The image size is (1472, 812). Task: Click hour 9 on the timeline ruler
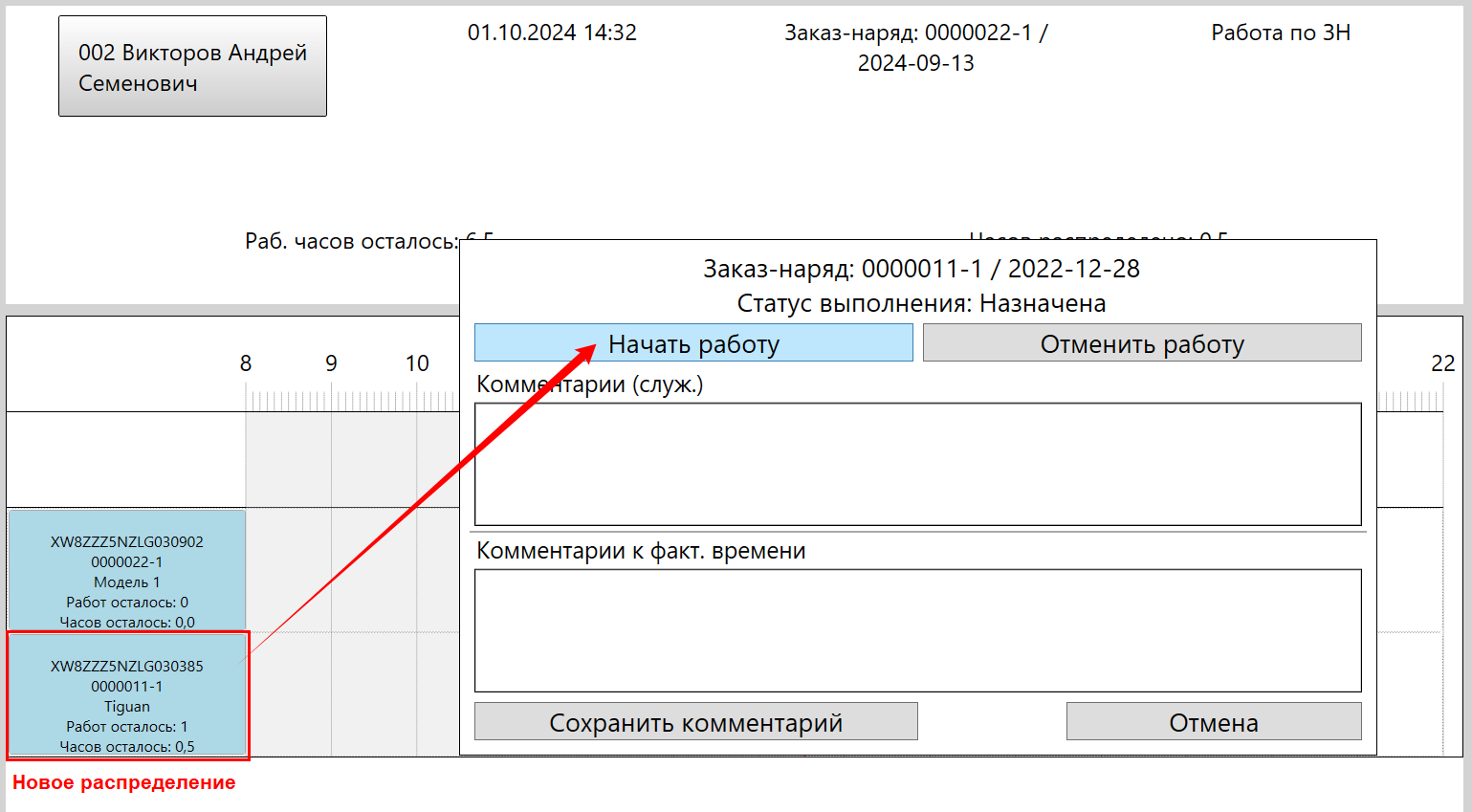(331, 364)
